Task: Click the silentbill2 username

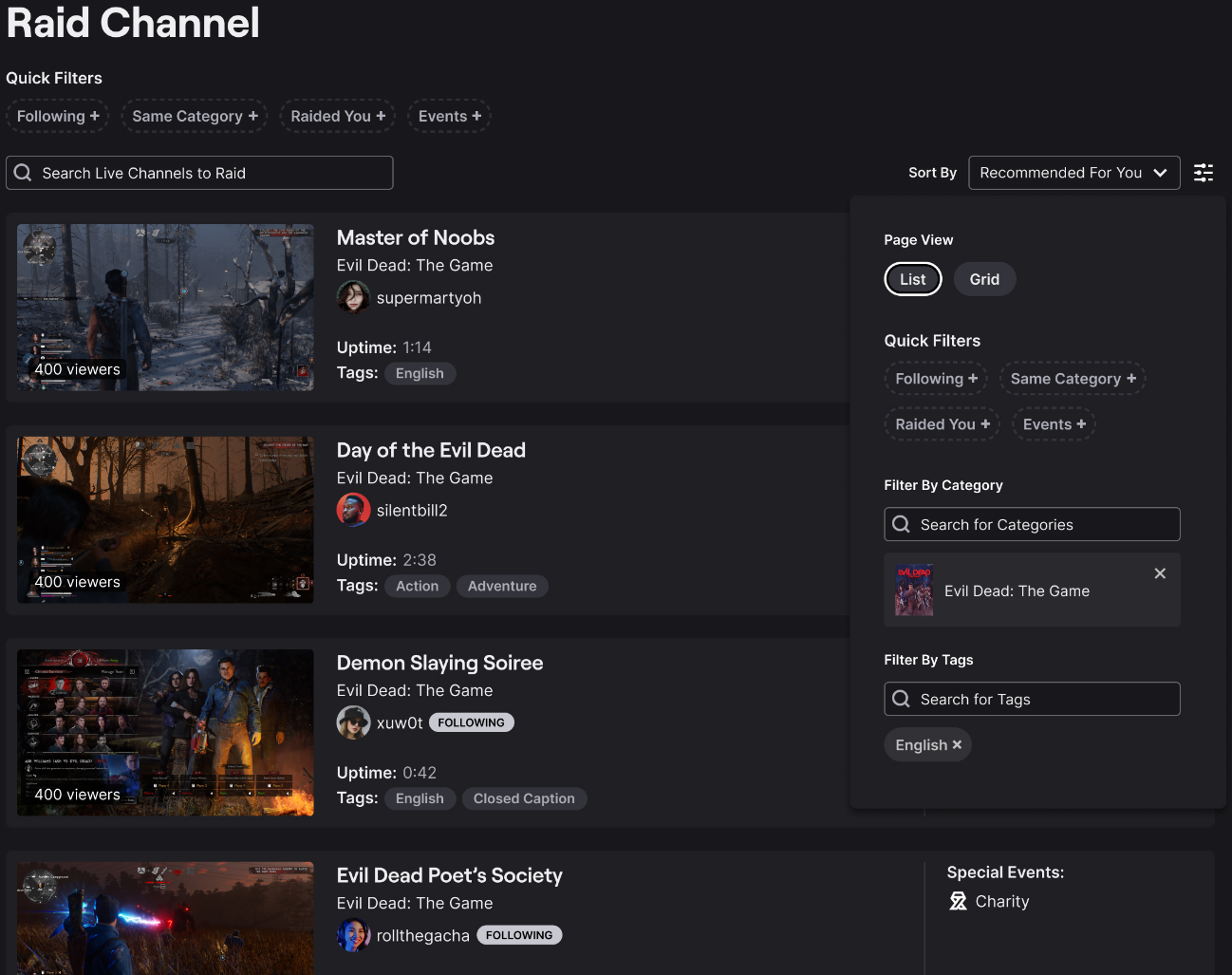Action: tap(412, 511)
